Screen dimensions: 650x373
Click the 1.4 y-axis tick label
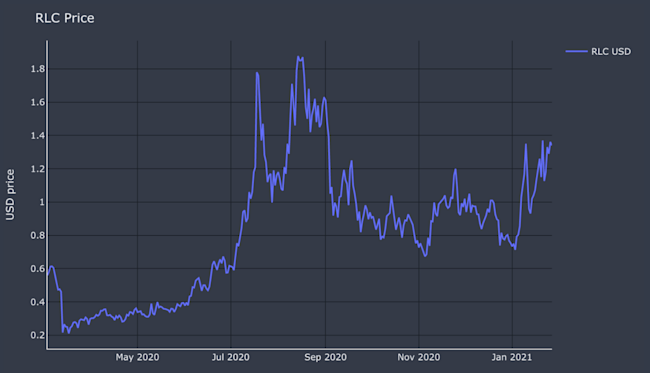click(x=37, y=136)
